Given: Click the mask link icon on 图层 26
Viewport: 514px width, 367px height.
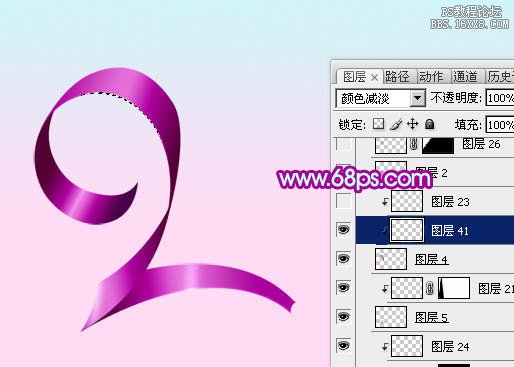Looking at the screenshot, I should (x=414, y=144).
